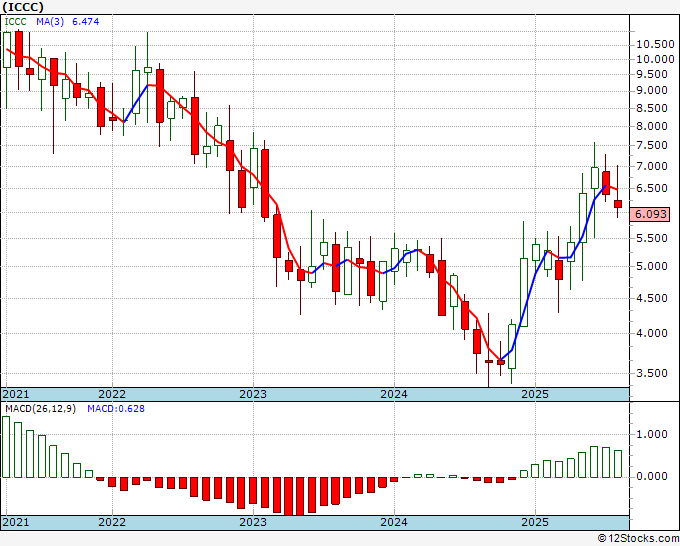Click the 5.500 price axis label
Viewport: 680px width, 546px height.
[x=651, y=238]
